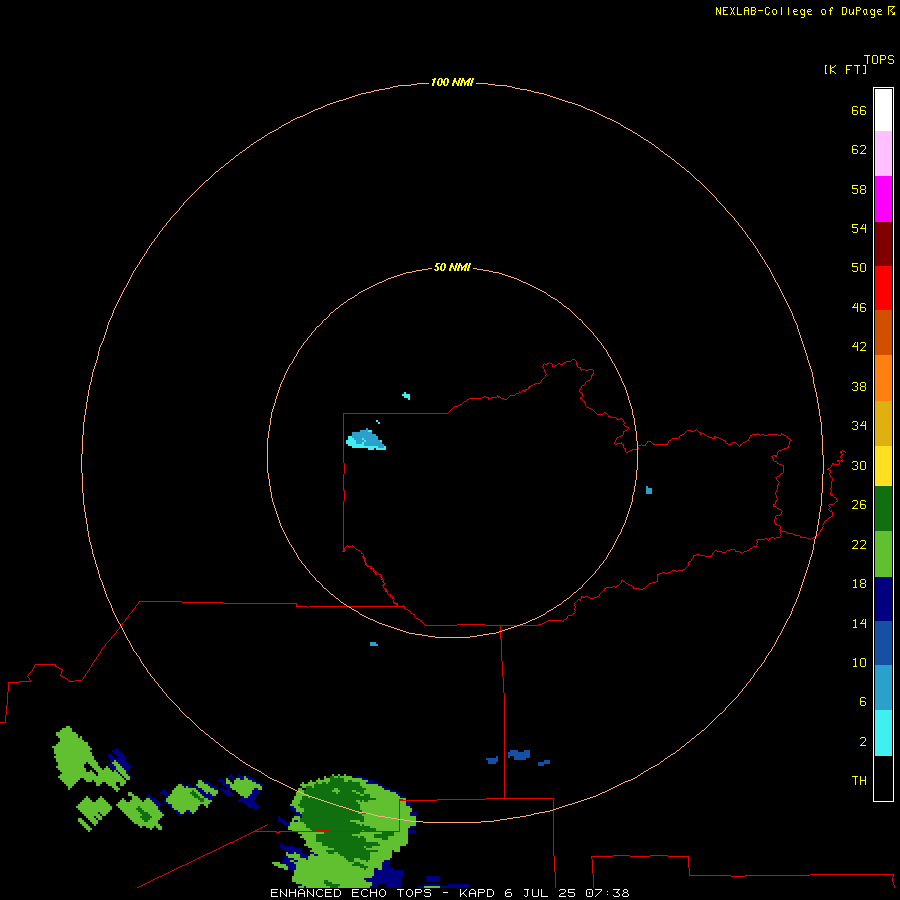Click the '54' legend value
Screen dimensions: 900x900
[x=859, y=228]
